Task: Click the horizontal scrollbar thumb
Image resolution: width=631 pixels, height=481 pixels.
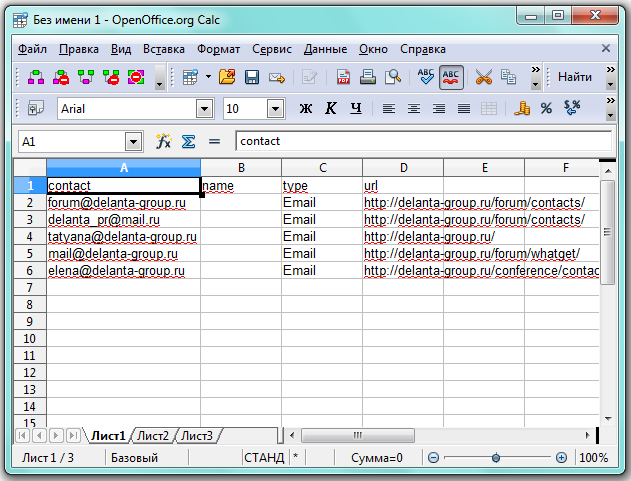Action: [x=358, y=435]
